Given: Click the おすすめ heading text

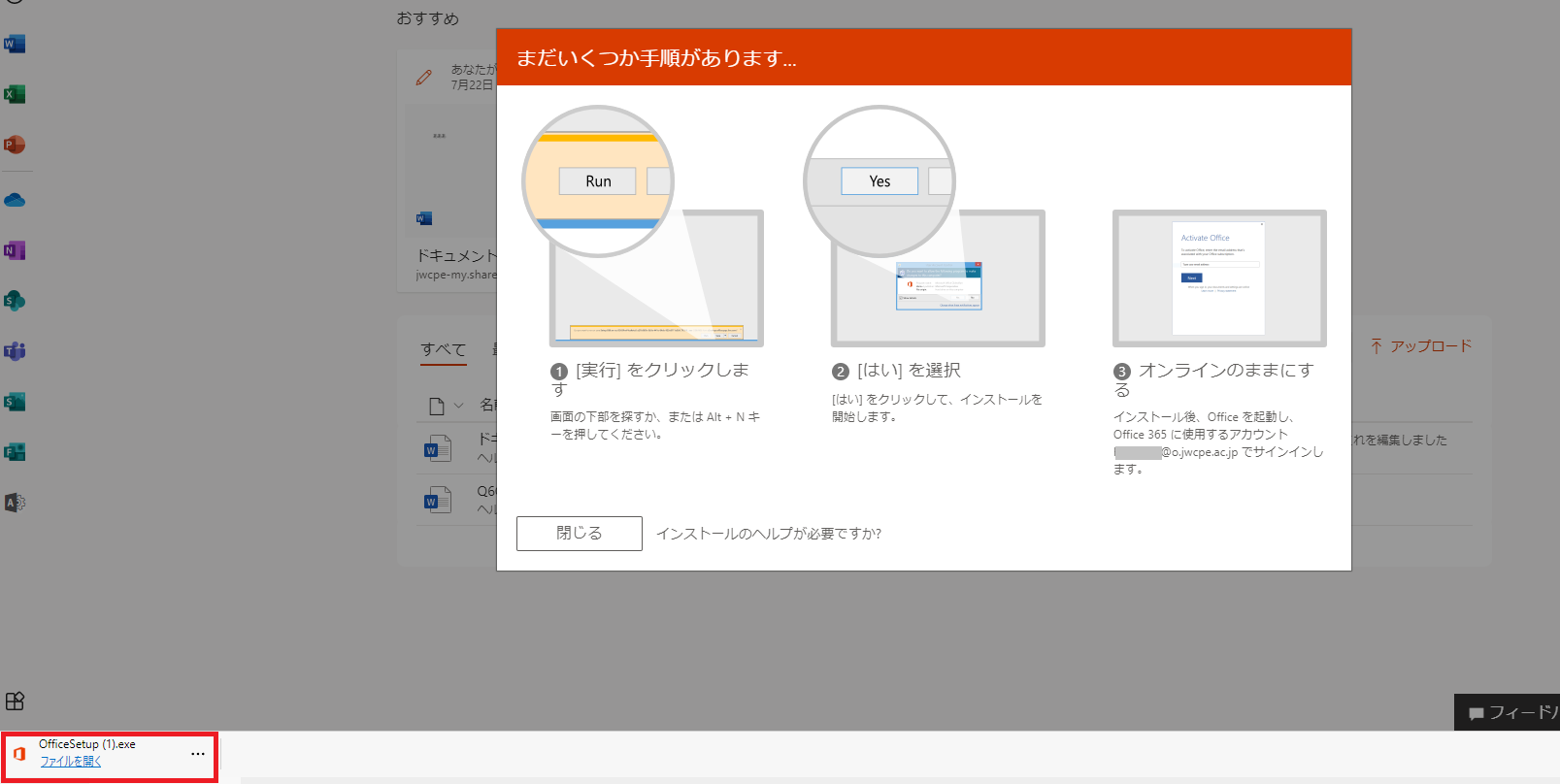Looking at the screenshot, I should (x=427, y=18).
